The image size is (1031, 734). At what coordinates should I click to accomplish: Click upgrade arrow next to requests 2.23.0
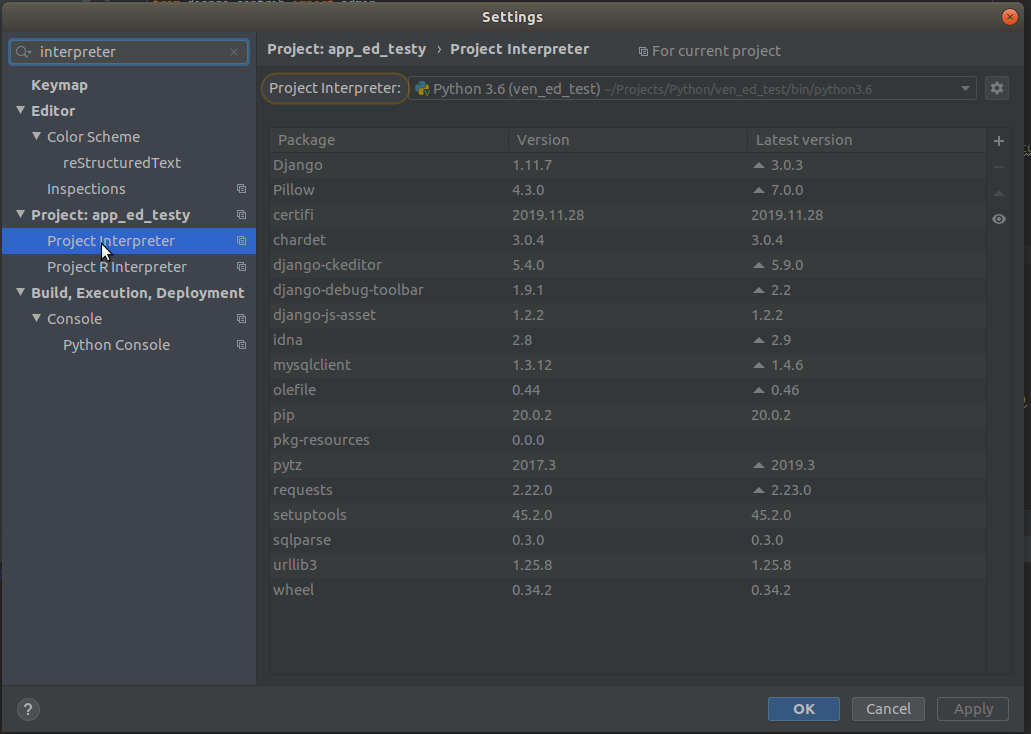759,490
